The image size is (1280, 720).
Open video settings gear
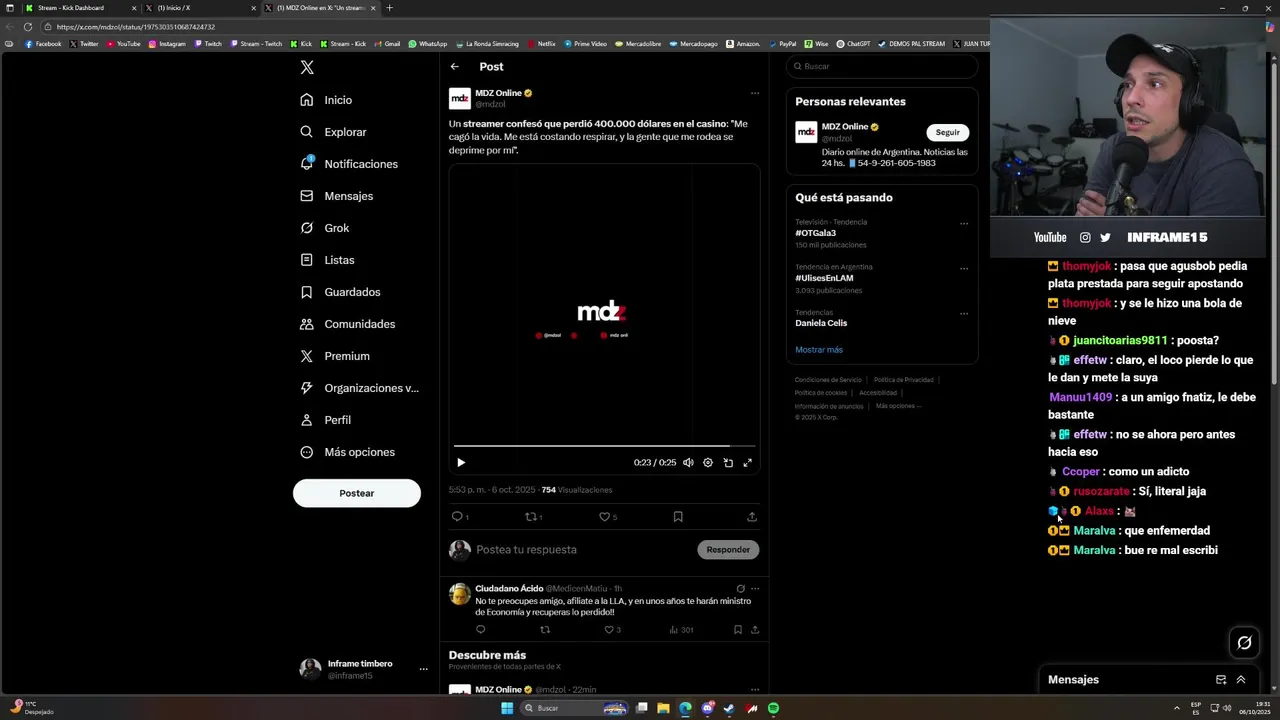click(x=708, y=463)
